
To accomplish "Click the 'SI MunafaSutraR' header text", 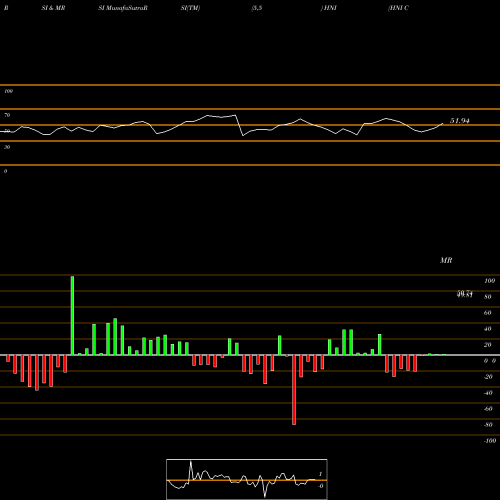I will (123, 8).
